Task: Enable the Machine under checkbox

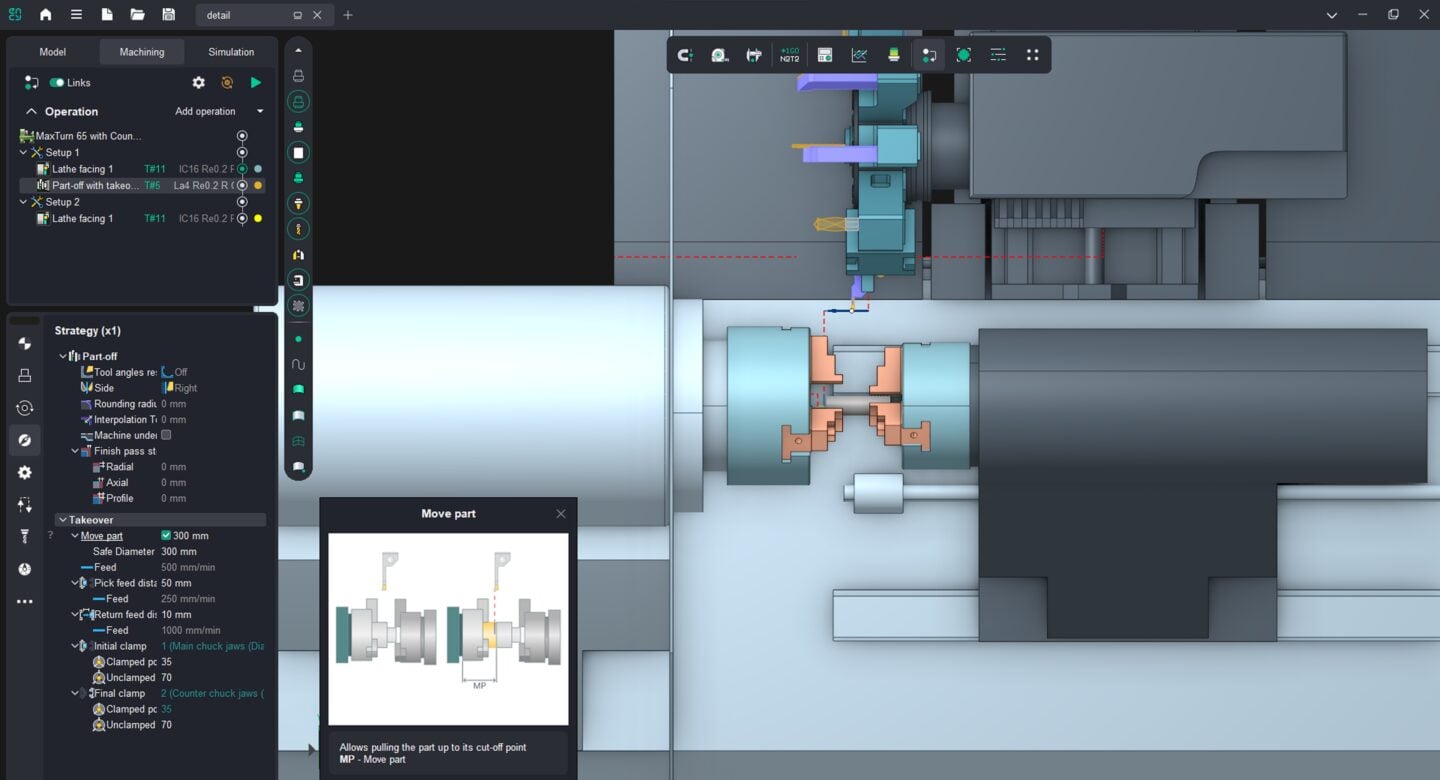Action: point(166,435)
